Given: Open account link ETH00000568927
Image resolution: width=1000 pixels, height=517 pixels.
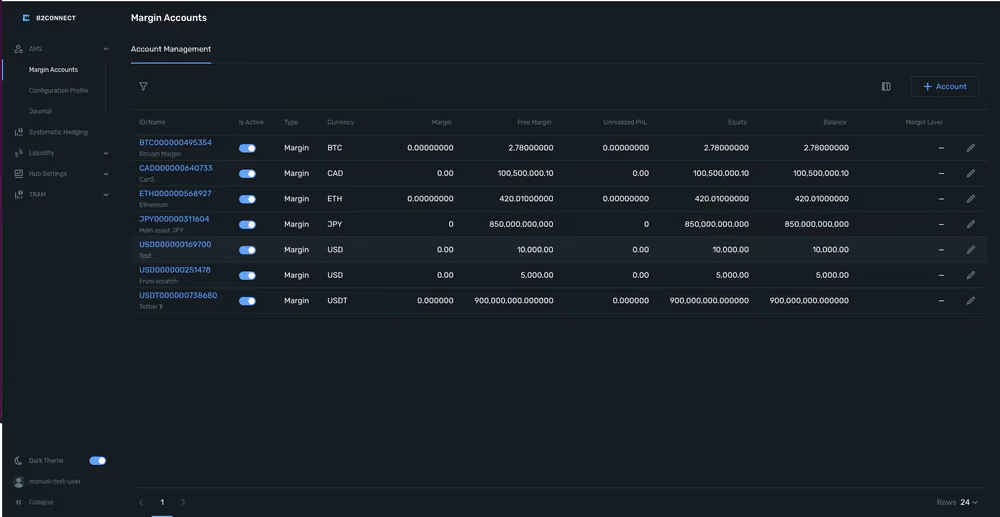Looking at the screenshot, I should coord(175,194).
